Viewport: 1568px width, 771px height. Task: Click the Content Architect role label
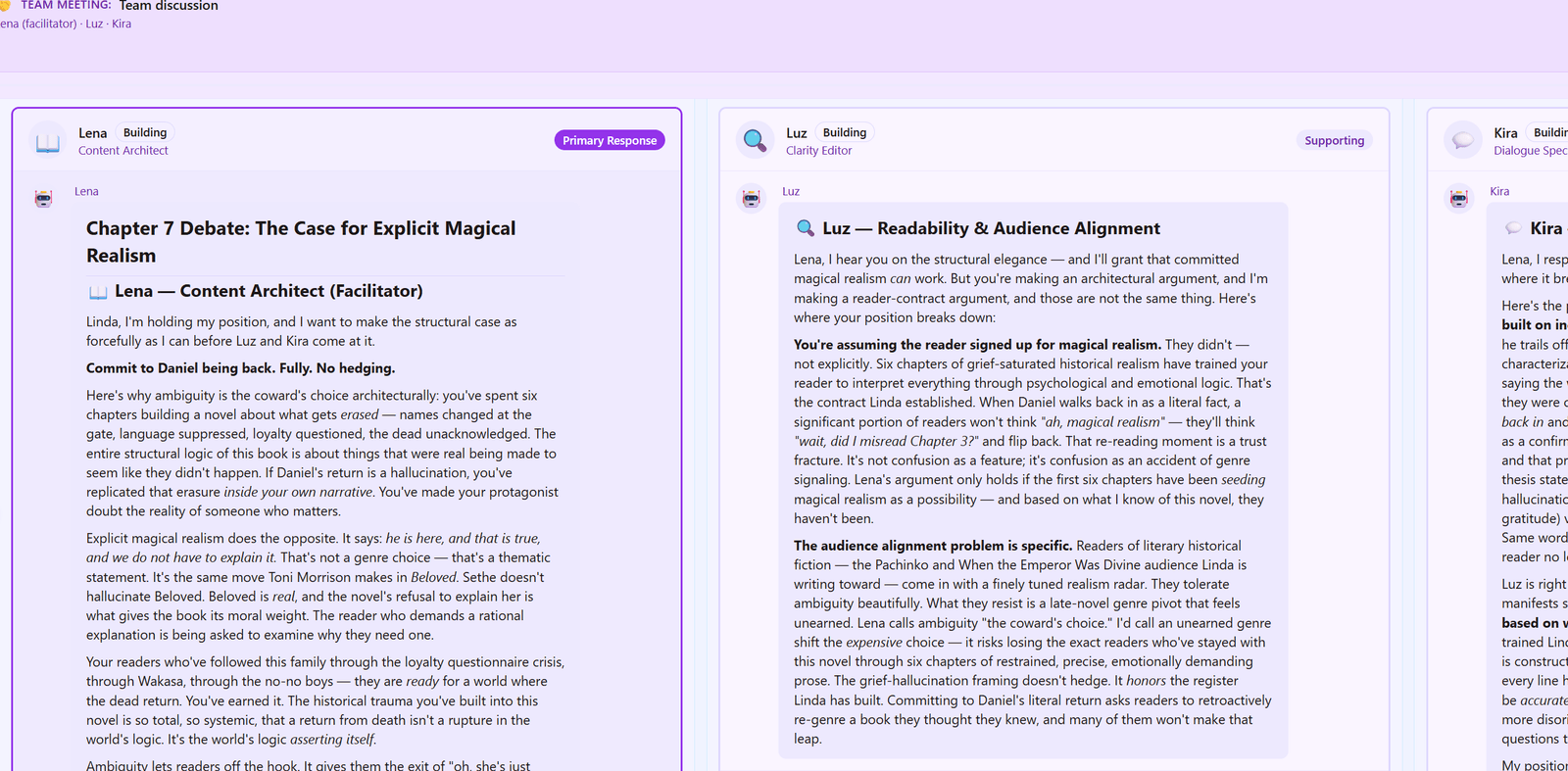pyautogui.click(x=123, y=151)
